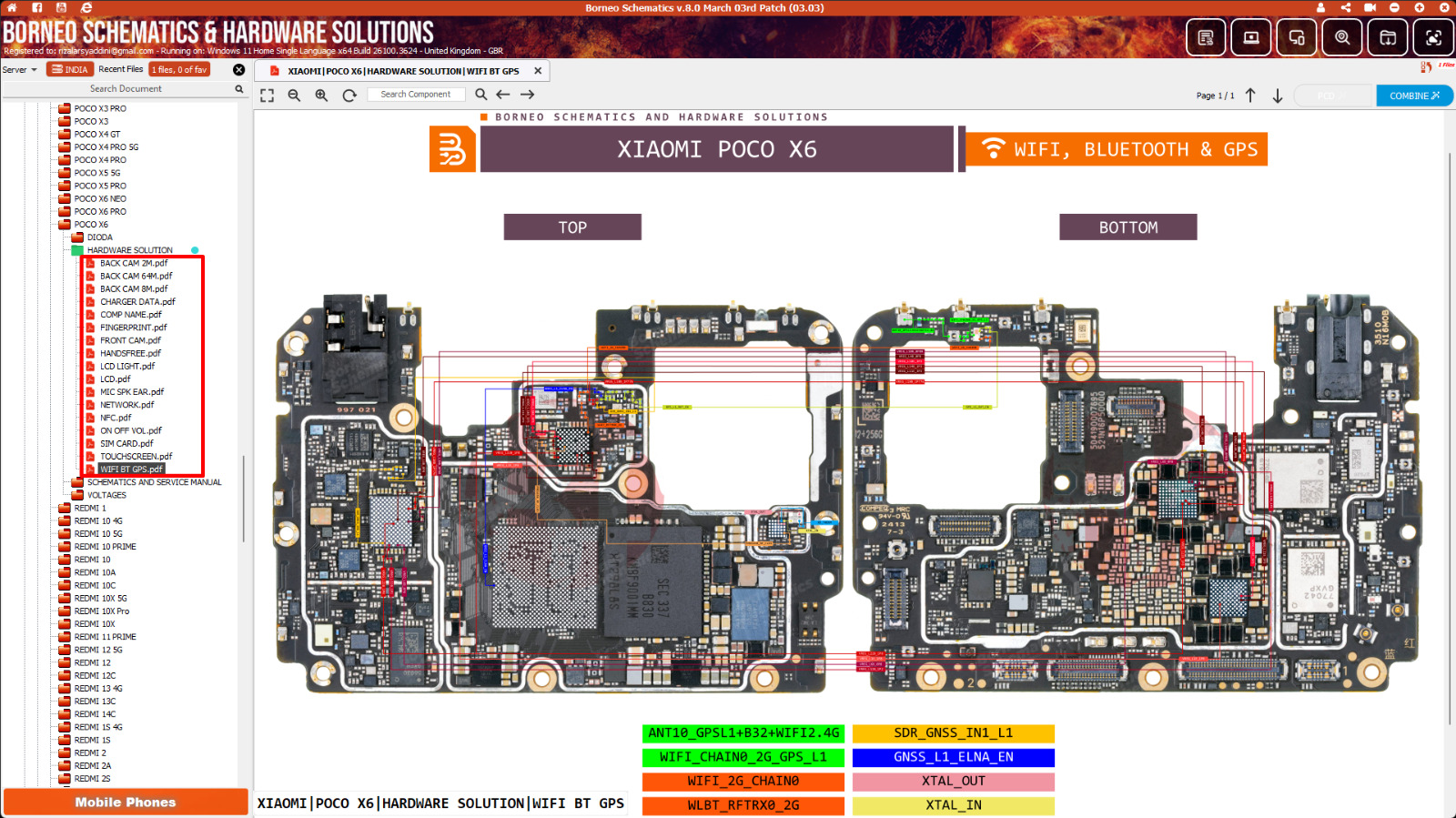Click the green ANT10_GPSL1+B32+WIFI2.4G legend swatch

coord(743,733)
